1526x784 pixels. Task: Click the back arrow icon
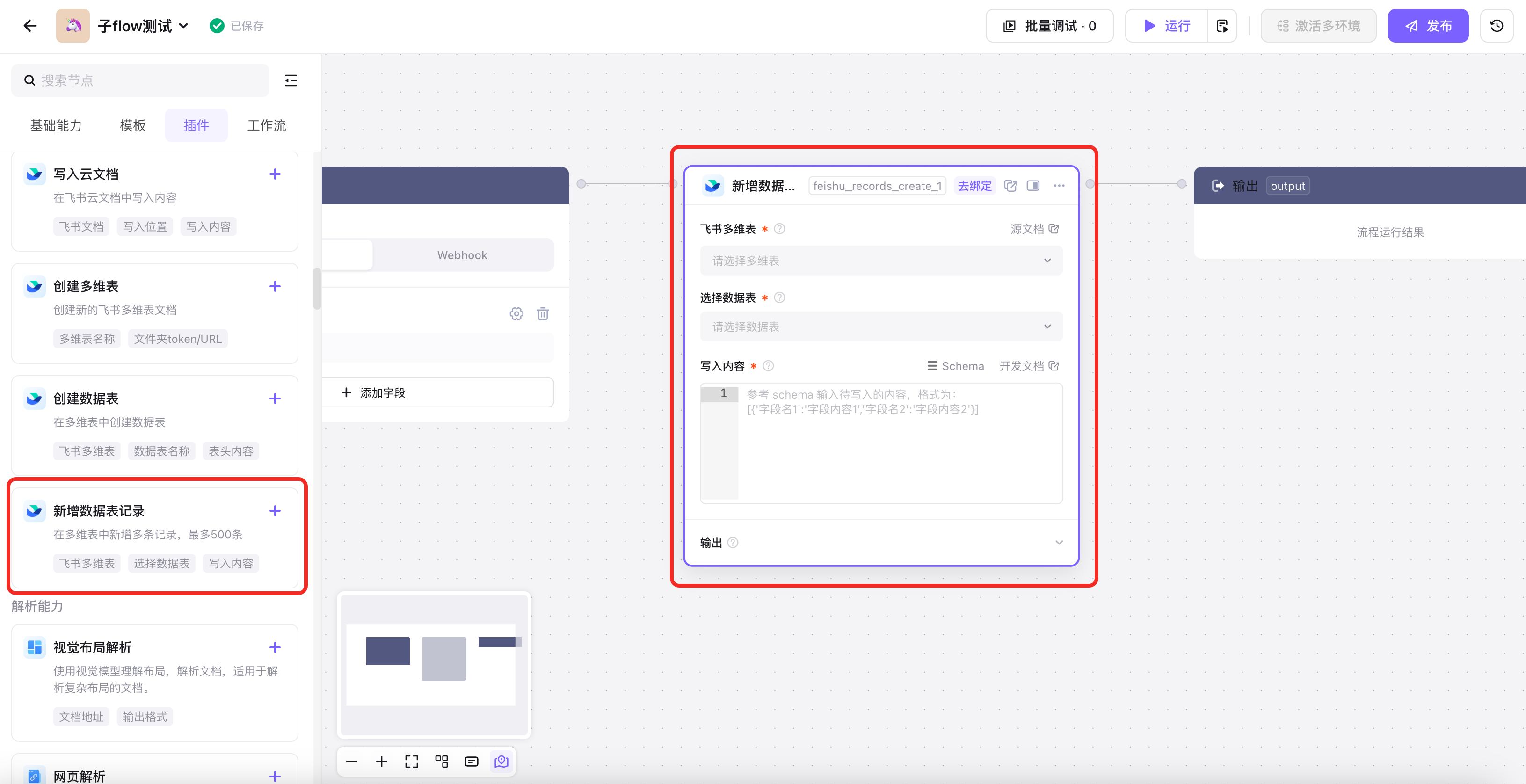pos(29,25)
